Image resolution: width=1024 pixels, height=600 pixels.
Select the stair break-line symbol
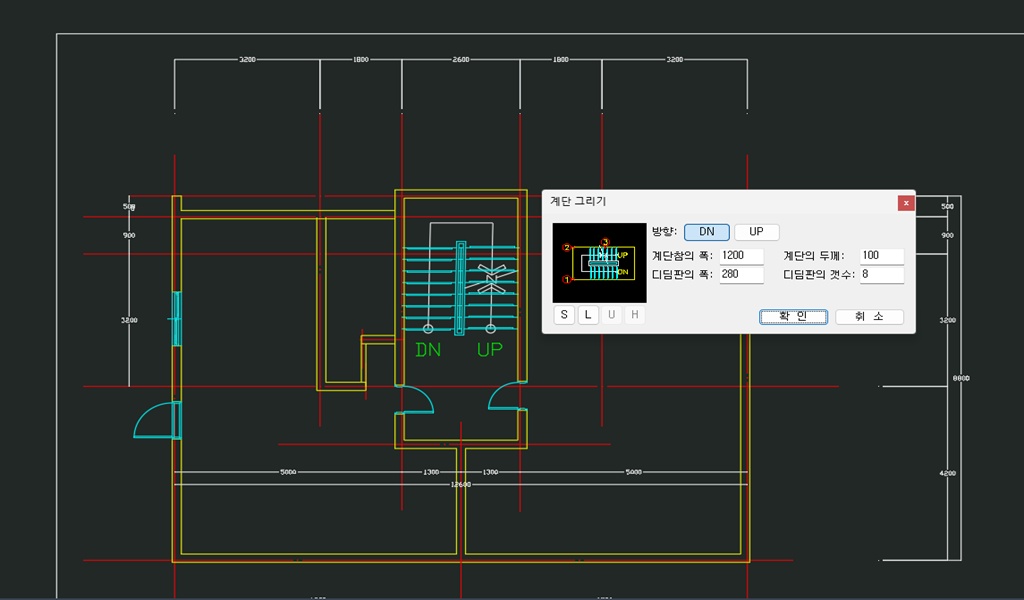click(x=490, y=279)
